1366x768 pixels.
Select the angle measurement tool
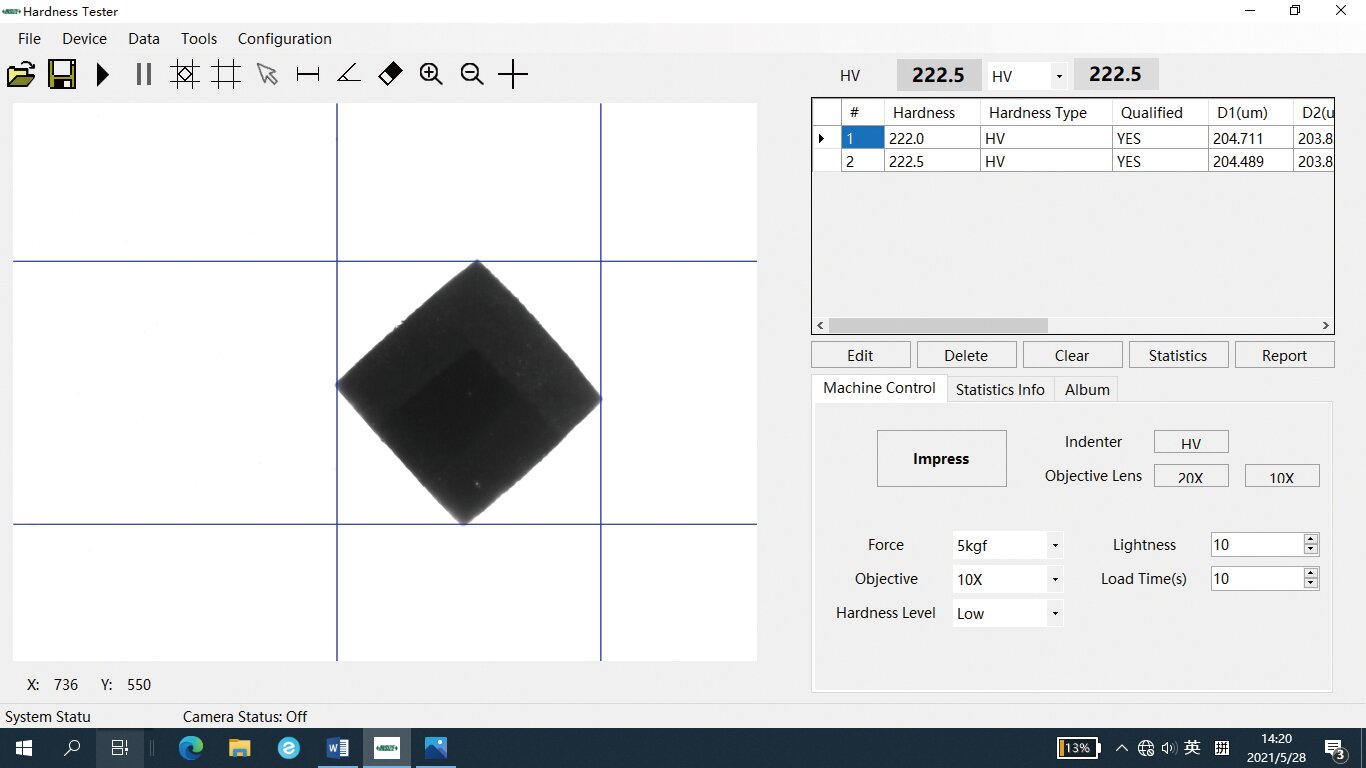[349, 74]
